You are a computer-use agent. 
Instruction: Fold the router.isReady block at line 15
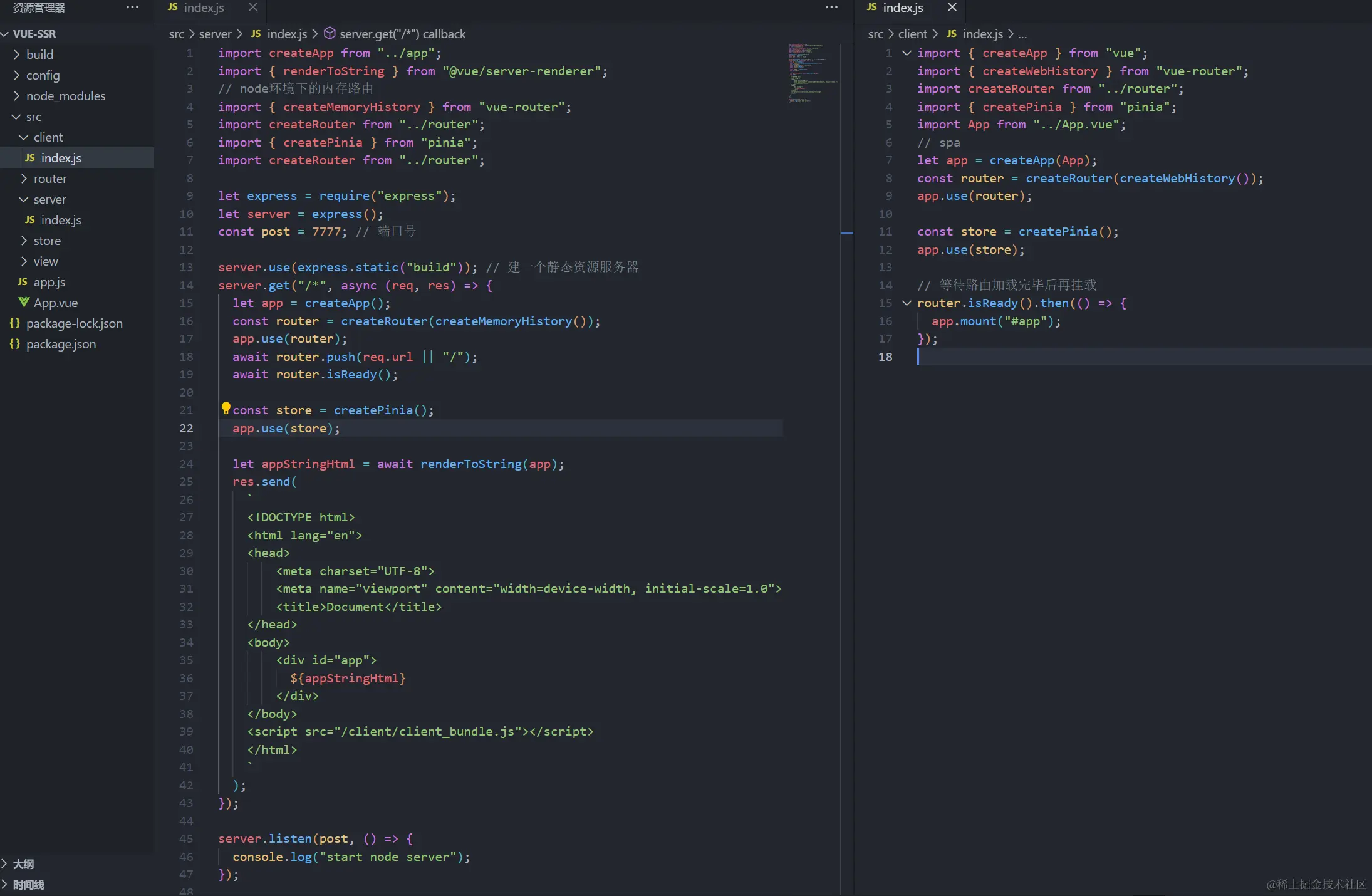pos(906,303)
